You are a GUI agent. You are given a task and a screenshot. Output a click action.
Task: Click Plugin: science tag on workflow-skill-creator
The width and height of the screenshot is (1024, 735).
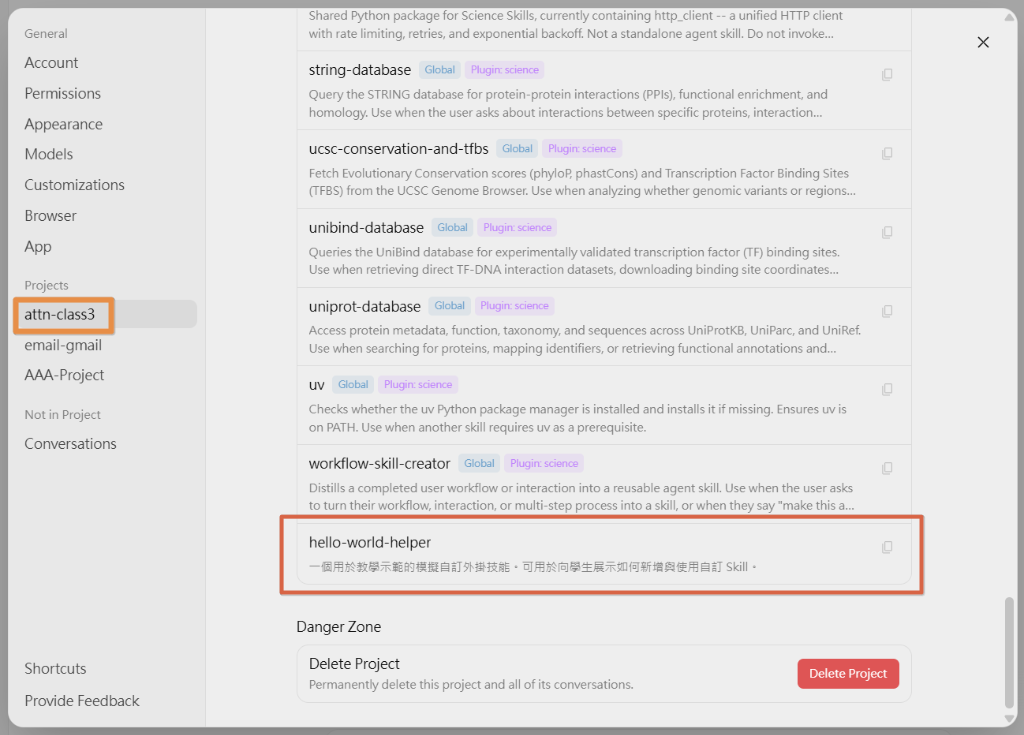coord(544,463)
